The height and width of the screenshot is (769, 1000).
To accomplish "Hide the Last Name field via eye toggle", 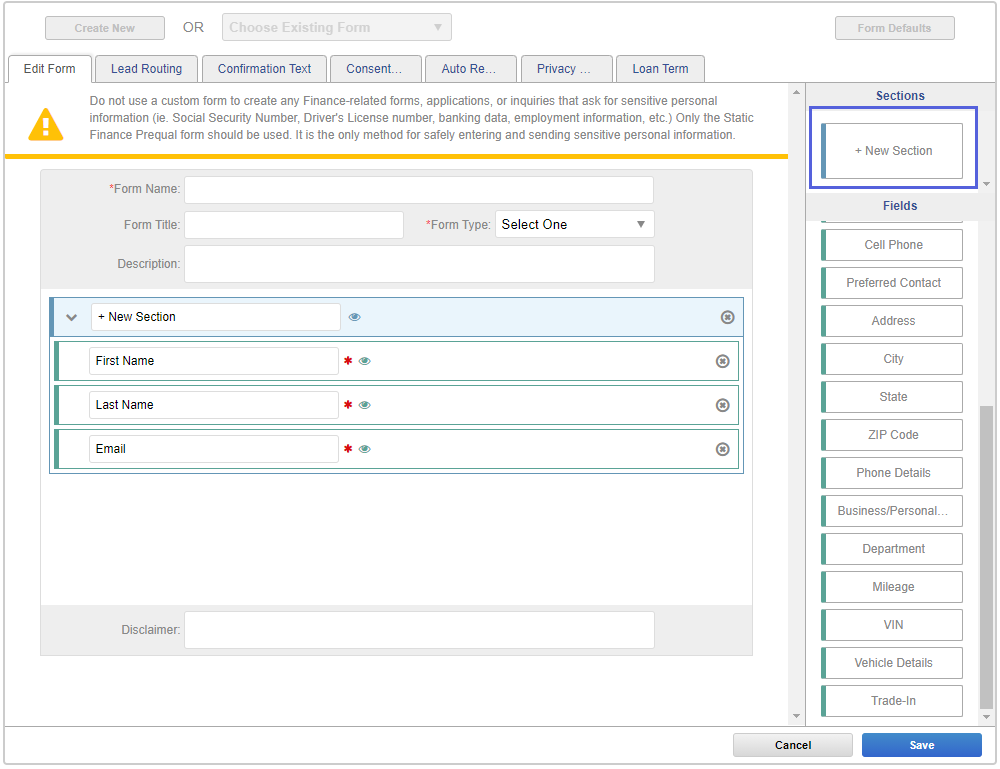I will pos(365,405).
